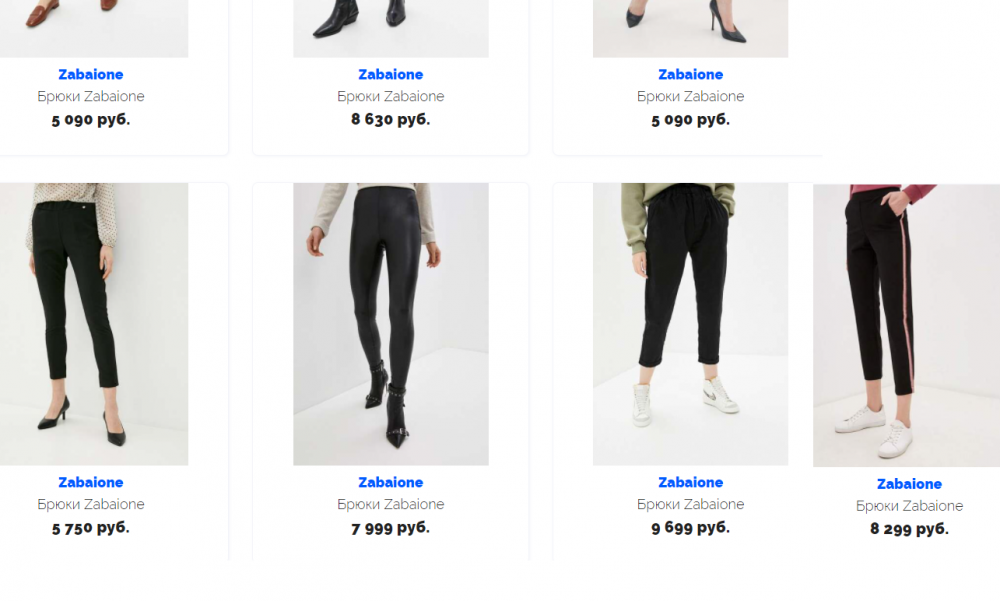Select Брюки Zabaione title priced 7 999 руб.
The width and height of the screenshot is (1000, 601).
390,504
